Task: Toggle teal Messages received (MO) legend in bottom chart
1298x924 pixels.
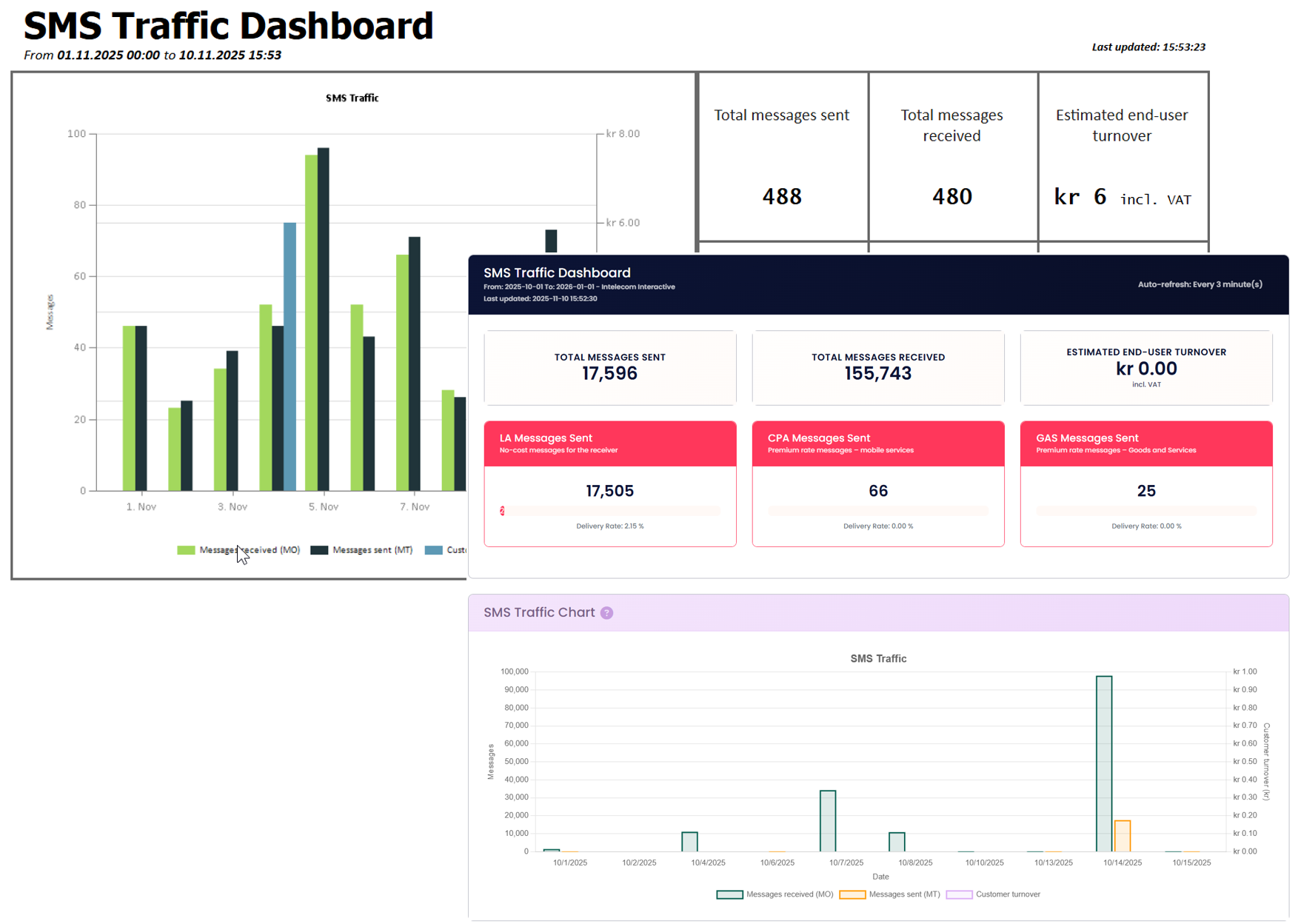Action: click(x=775, y=894)
